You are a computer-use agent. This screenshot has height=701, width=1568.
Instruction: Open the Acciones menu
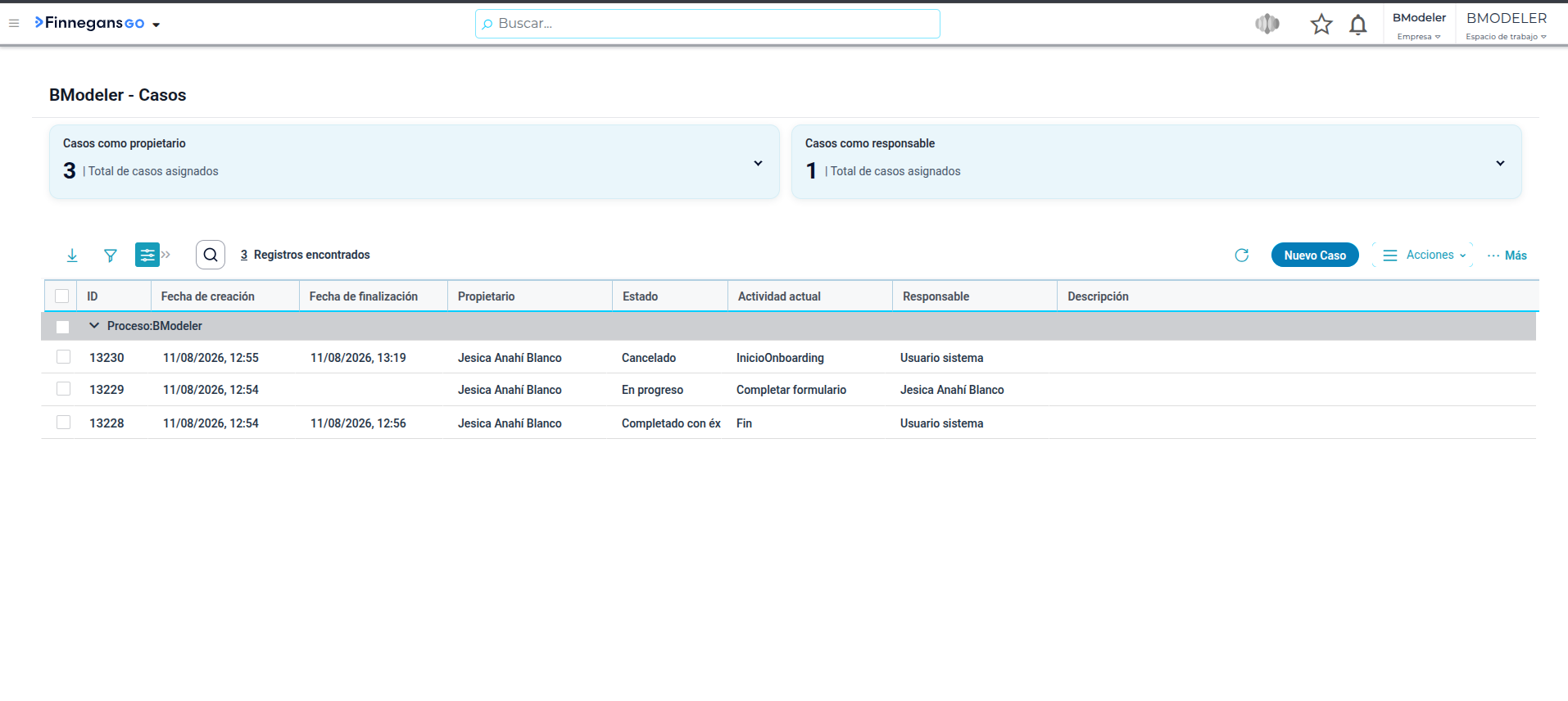(1423, 256)
